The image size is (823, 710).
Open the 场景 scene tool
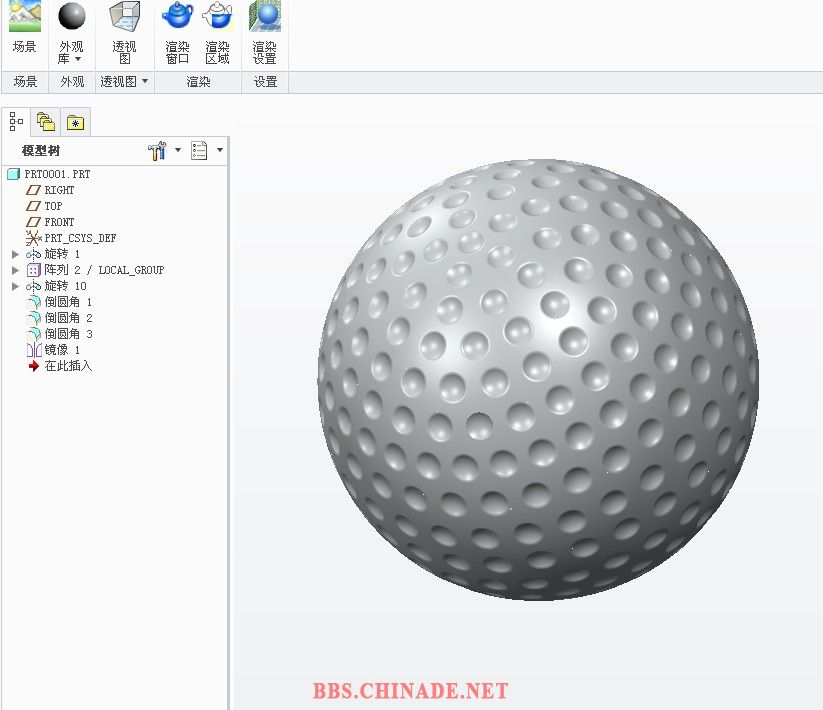pyautogui.click(x=25, y=26)
